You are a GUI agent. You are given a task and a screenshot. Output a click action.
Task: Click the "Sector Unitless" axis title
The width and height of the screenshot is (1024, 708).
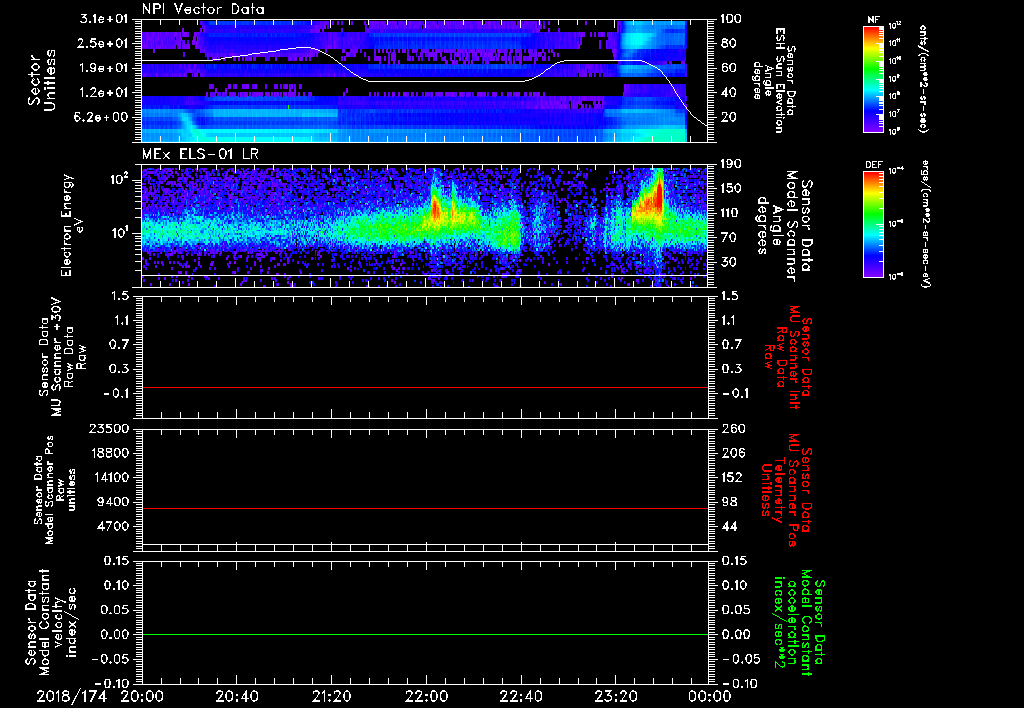41,80
